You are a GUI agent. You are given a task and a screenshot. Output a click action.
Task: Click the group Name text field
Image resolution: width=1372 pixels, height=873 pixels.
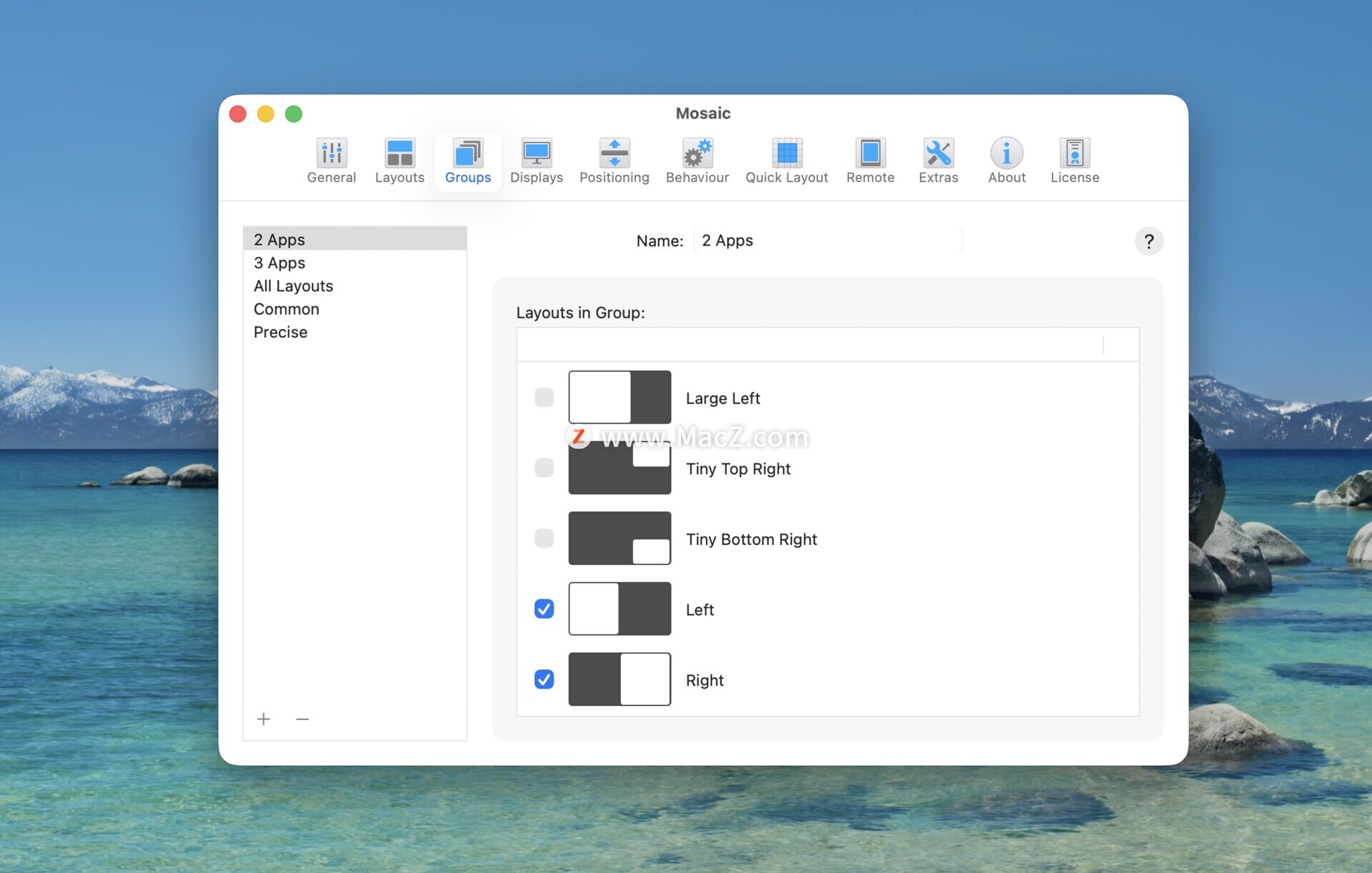(827, 241)
